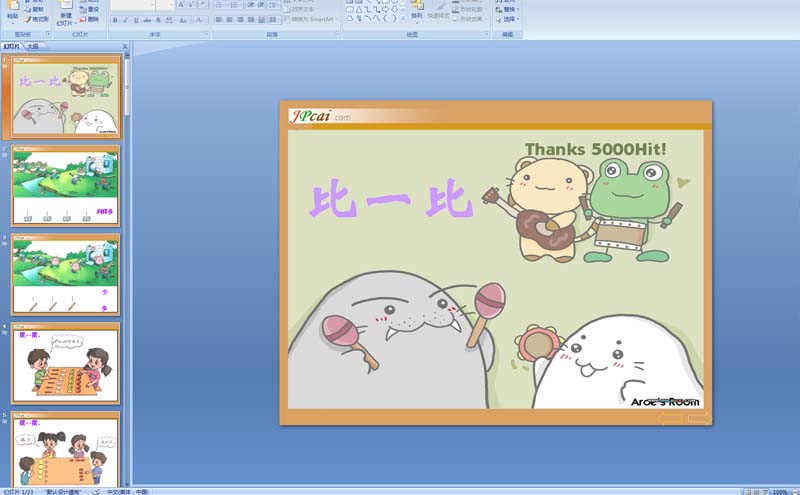The height and width of the screenshot is (495, 800).
Task: Align text right
Action: (x=240, y=20)
